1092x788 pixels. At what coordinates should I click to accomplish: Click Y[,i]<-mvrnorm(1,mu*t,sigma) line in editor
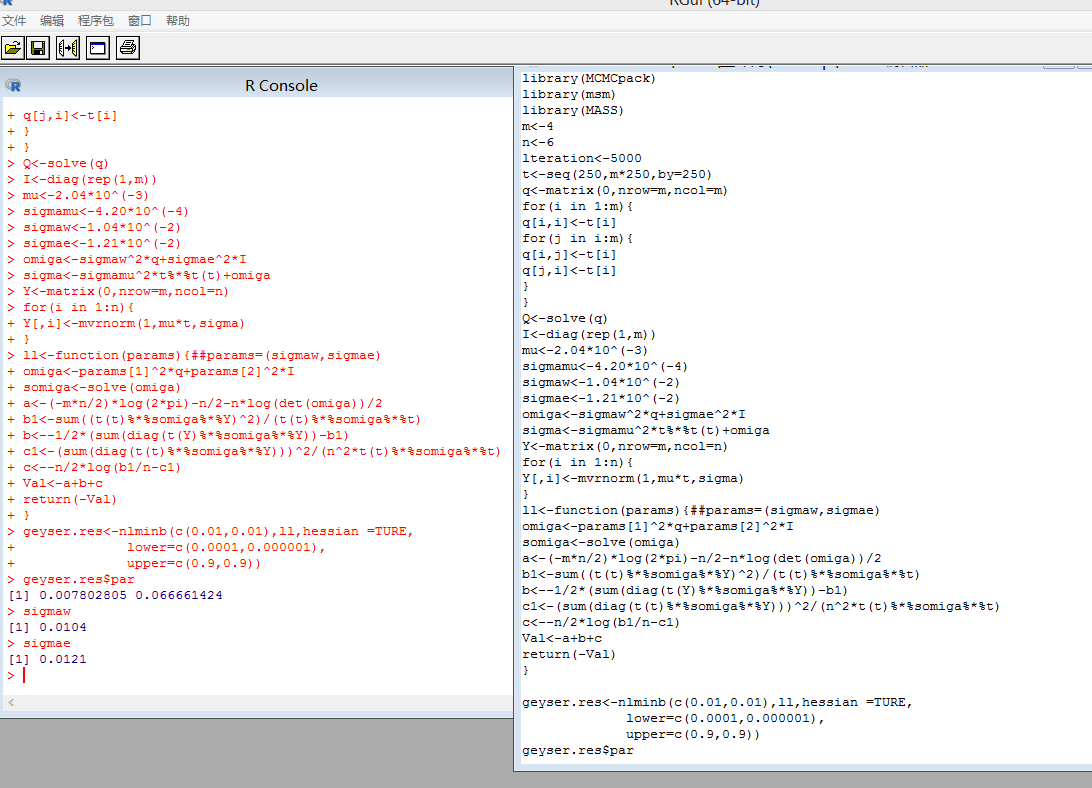coord(632,479)
